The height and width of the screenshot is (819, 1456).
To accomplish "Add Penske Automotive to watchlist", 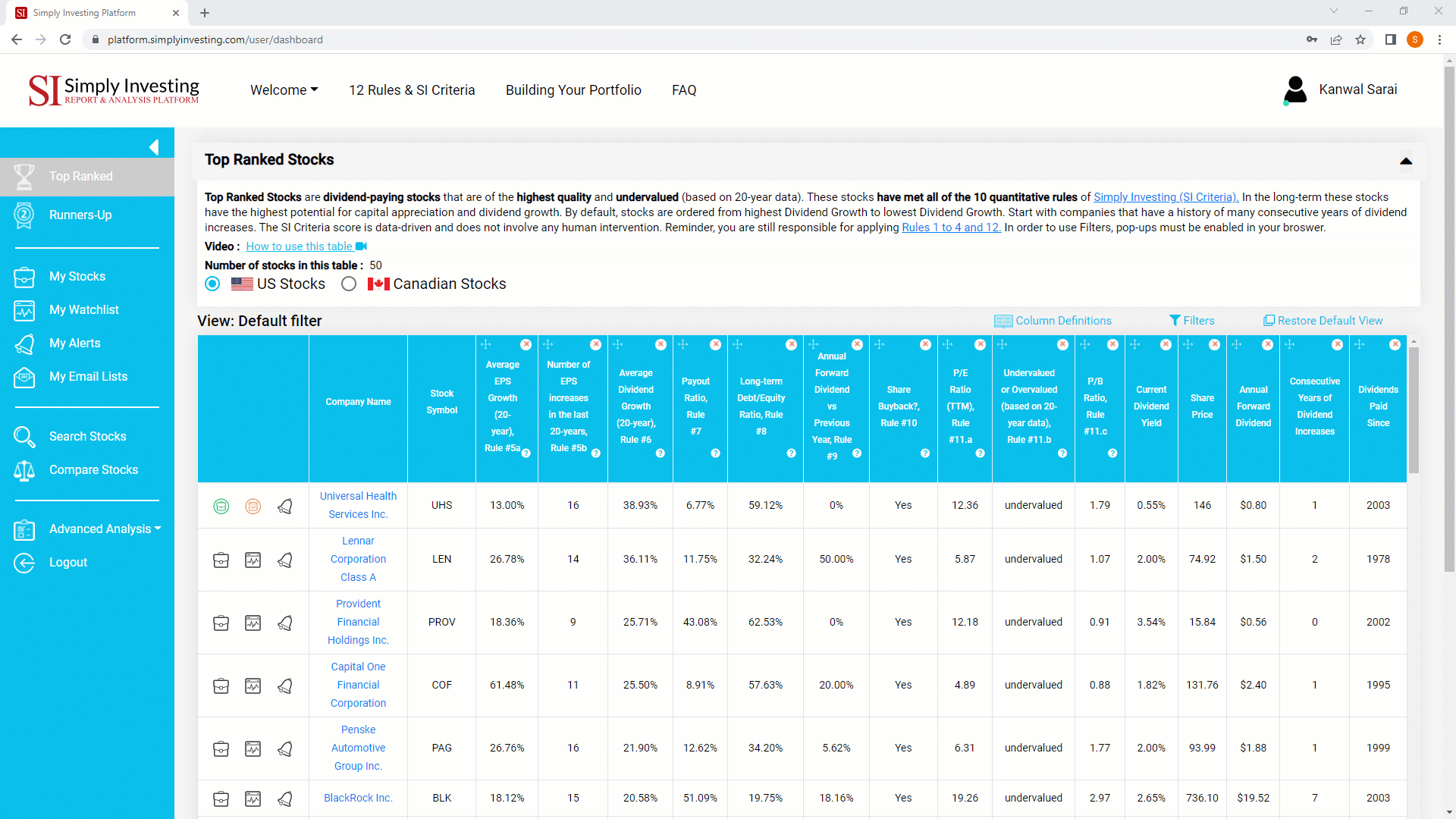I will tap(253, 748).
